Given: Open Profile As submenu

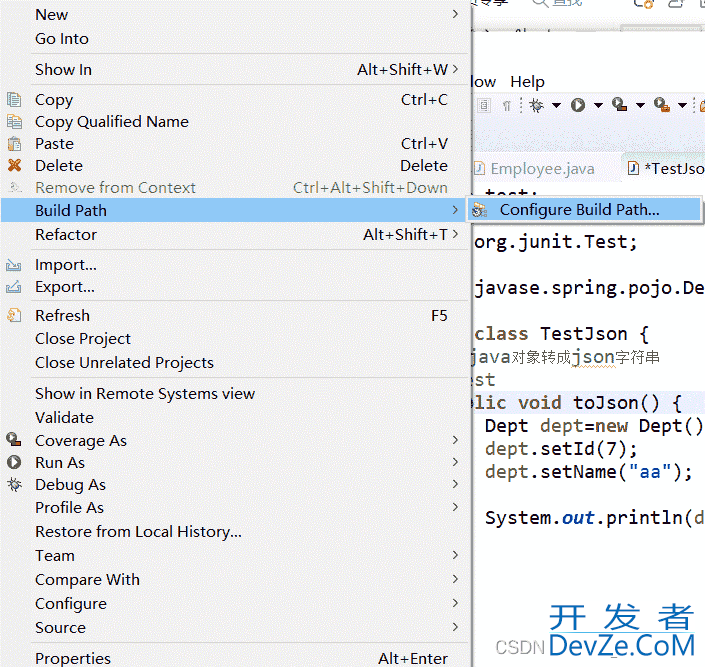Looking at the screenshot, I should pyautogui.click(x=234, y=507).
